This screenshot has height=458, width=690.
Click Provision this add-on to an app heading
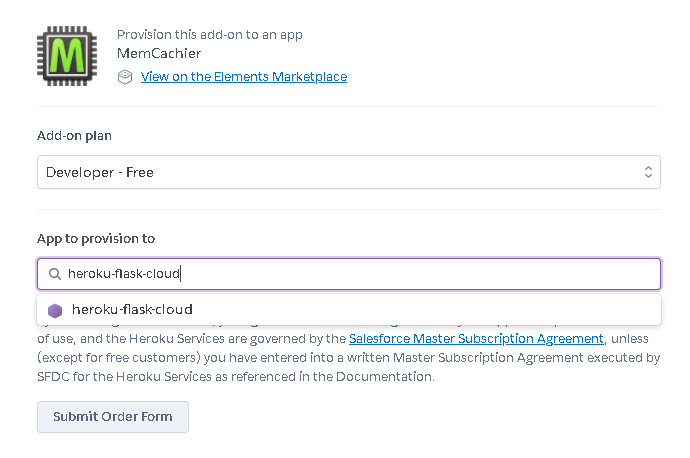click(x=210, y=34)
